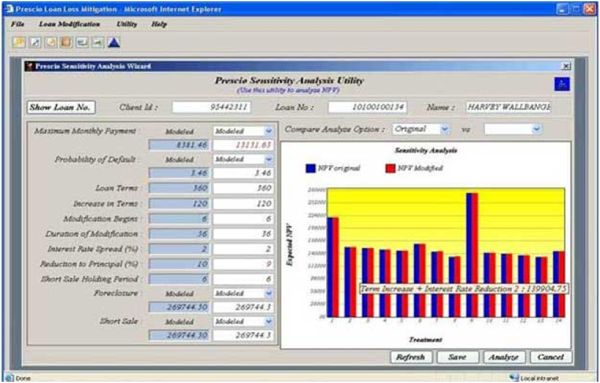Expand the Probability of Default Modeled dropdown

point(243,159)
